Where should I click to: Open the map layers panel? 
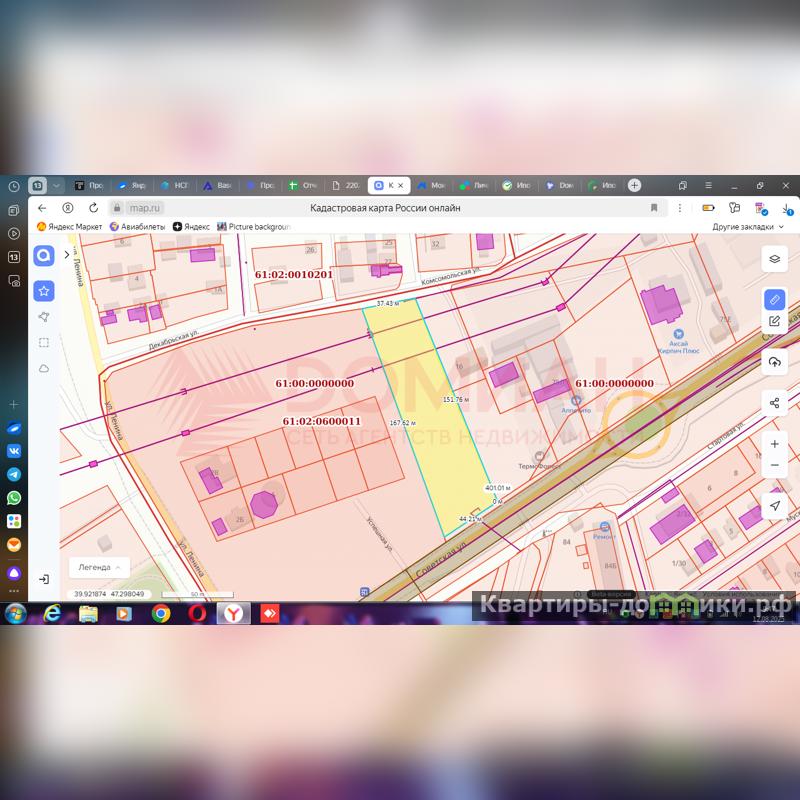pos(774,259)
